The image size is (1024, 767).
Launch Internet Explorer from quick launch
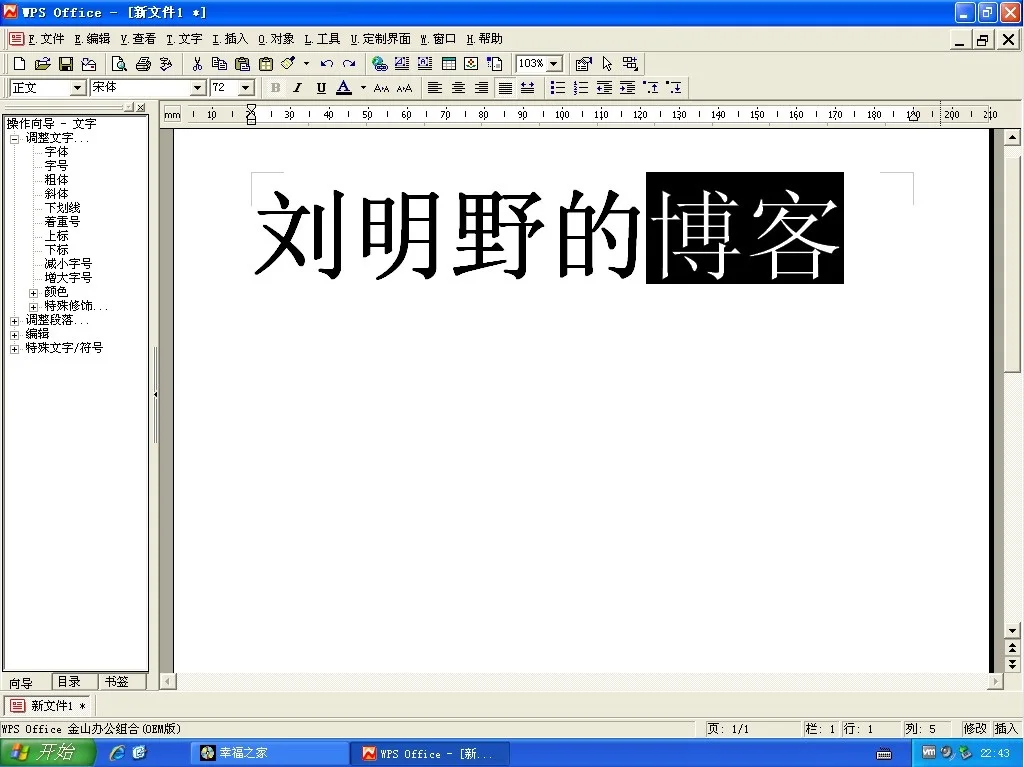coord(118,753)
